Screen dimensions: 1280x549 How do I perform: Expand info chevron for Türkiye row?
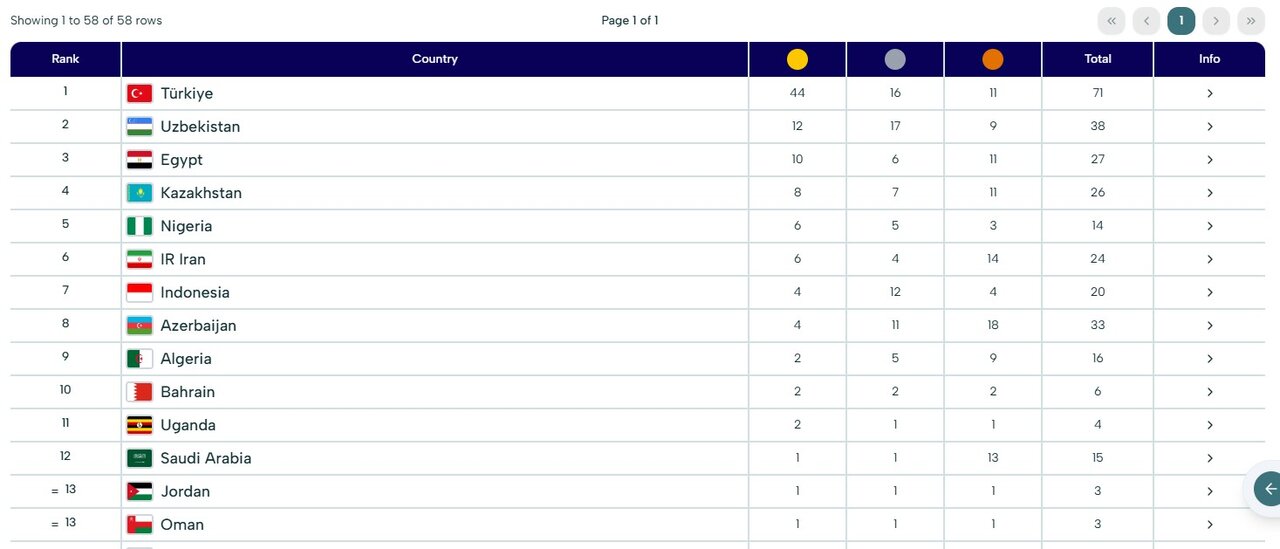tap(1209, 93)
